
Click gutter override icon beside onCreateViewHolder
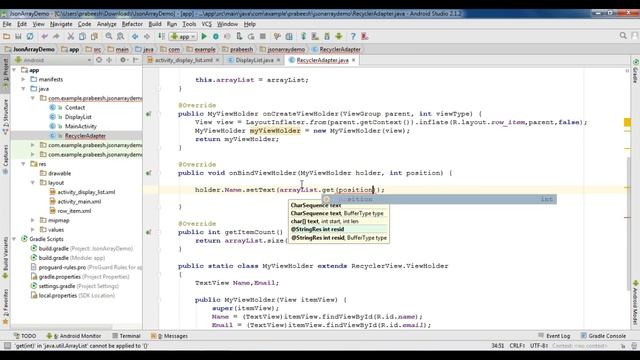pos(149,113)
